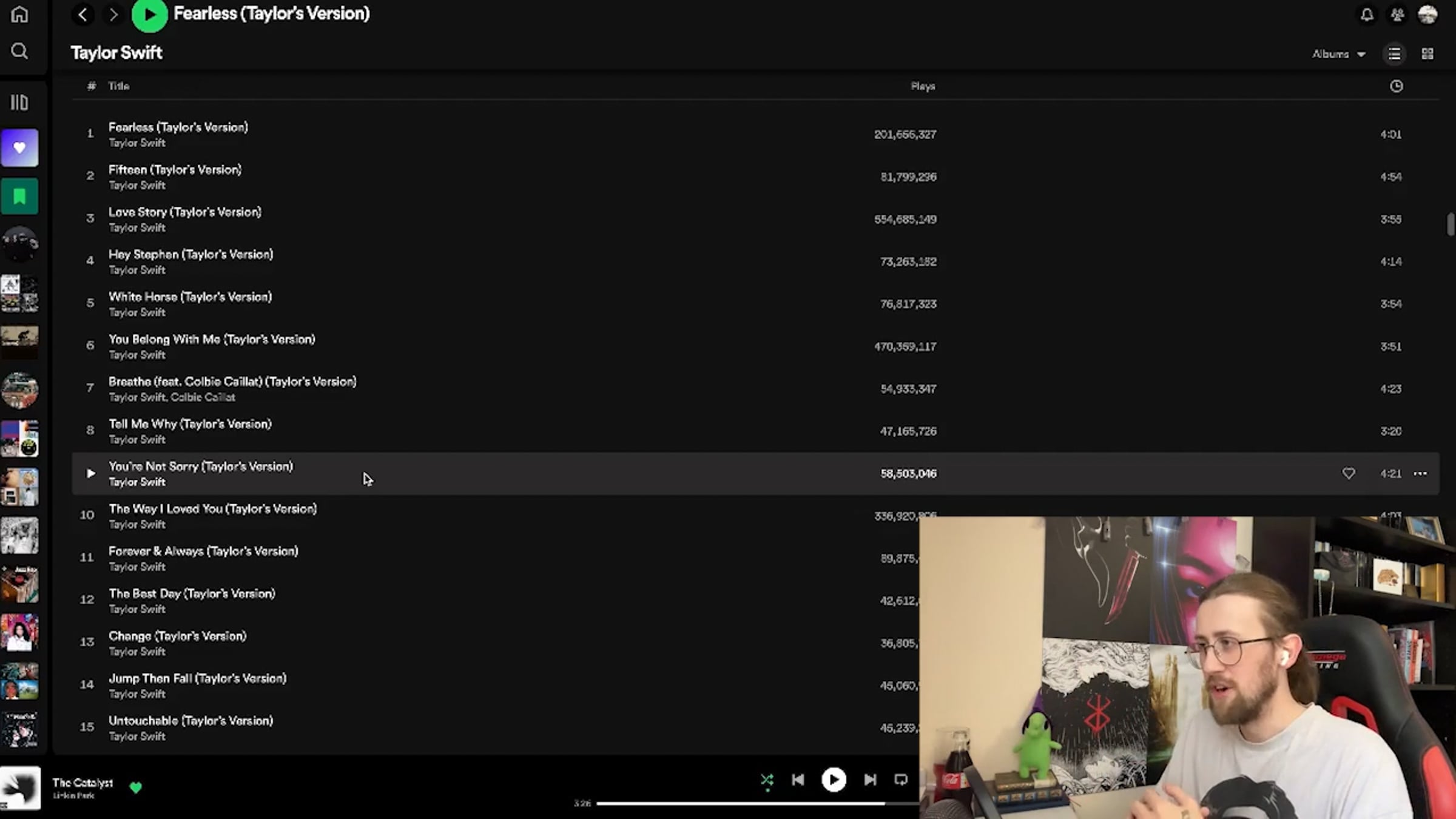Open Search with magnifier icon
The width and height of the screenshot is (1456, 819).
tap(19, 51)
